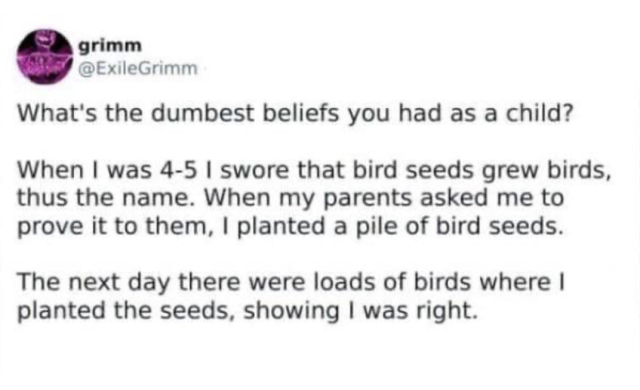The image size is (640, 390).
Task: Open the @ExileGrimm handle link
Action: 138,69
